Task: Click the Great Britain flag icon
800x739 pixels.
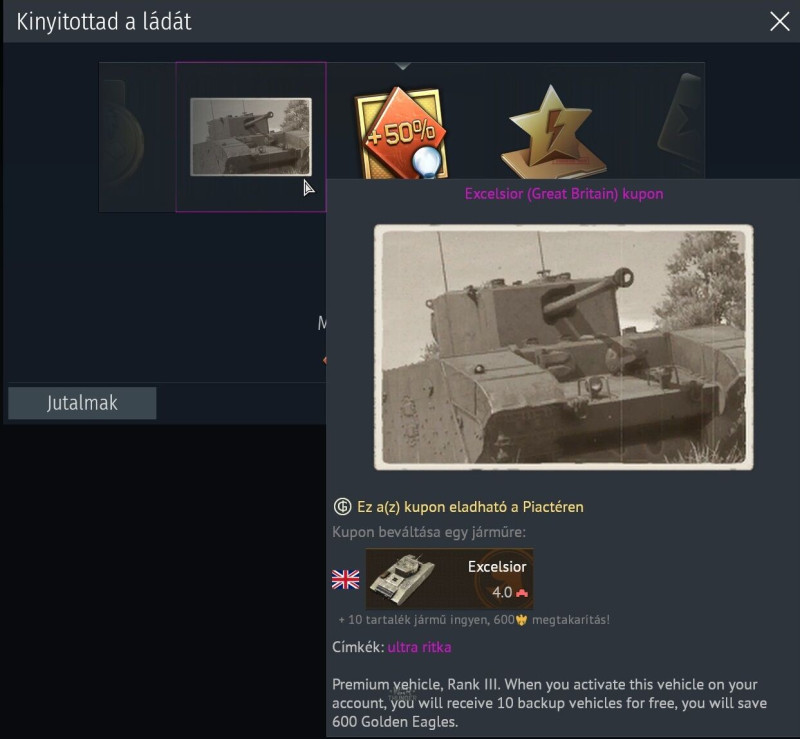Action: click(345, 579)
